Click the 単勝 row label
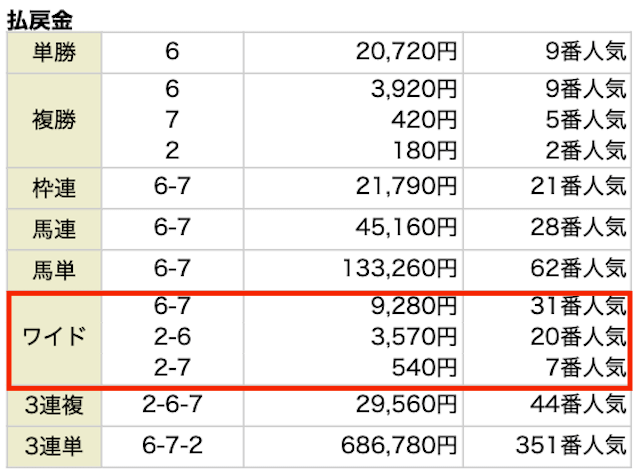 pyautogui.click(x=54, y=53)
